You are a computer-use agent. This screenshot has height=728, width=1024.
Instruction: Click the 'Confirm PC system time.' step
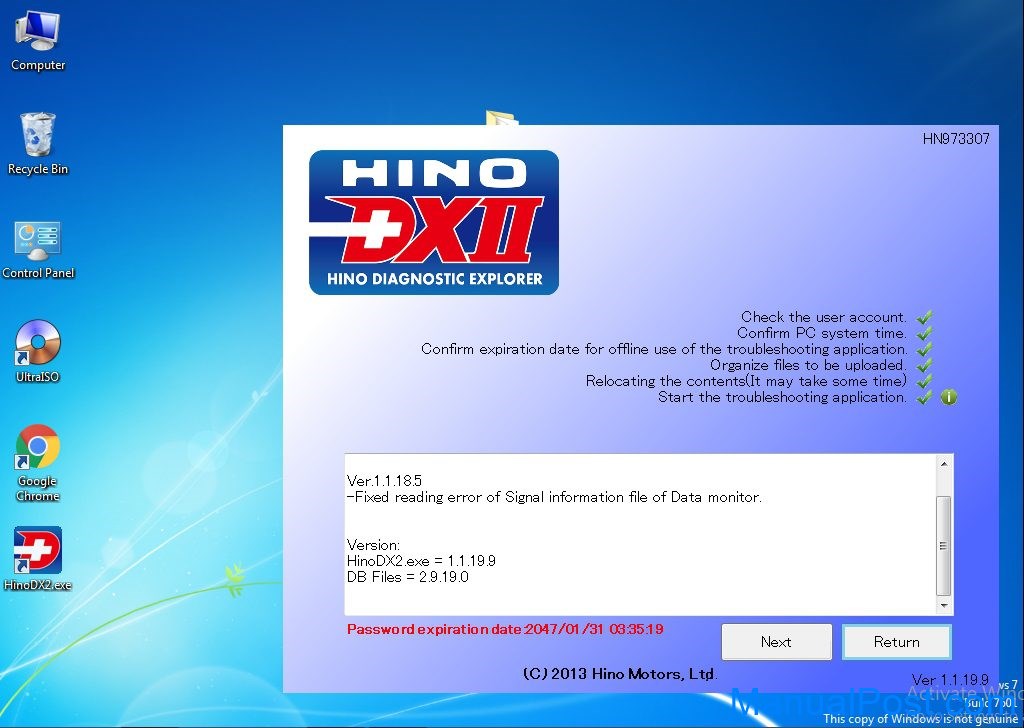pos(822,333)
